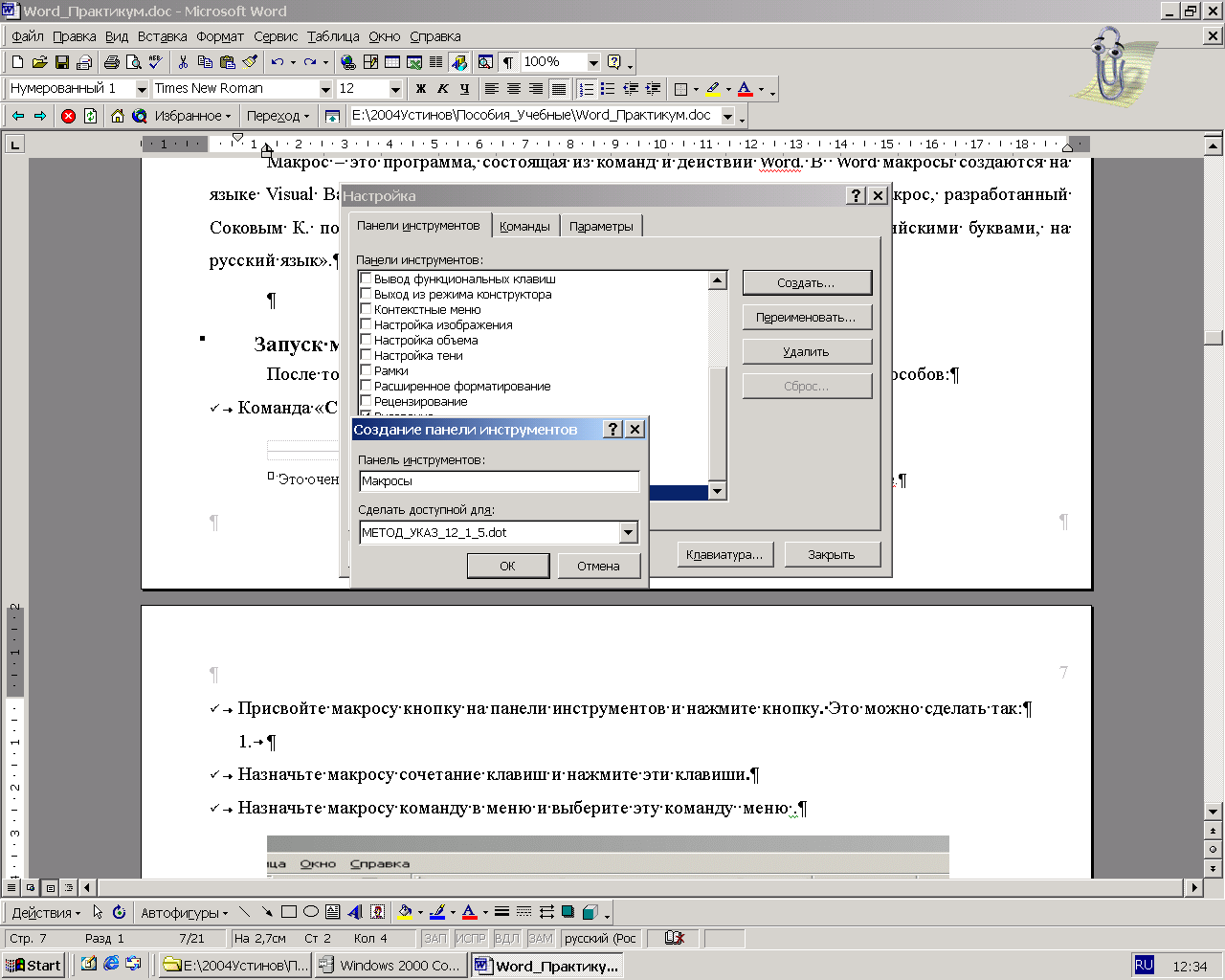This screenshot has width=1225, height=980.
Task: Launch Internet Explorer from Quick Launch
Action: pos(111,964)
